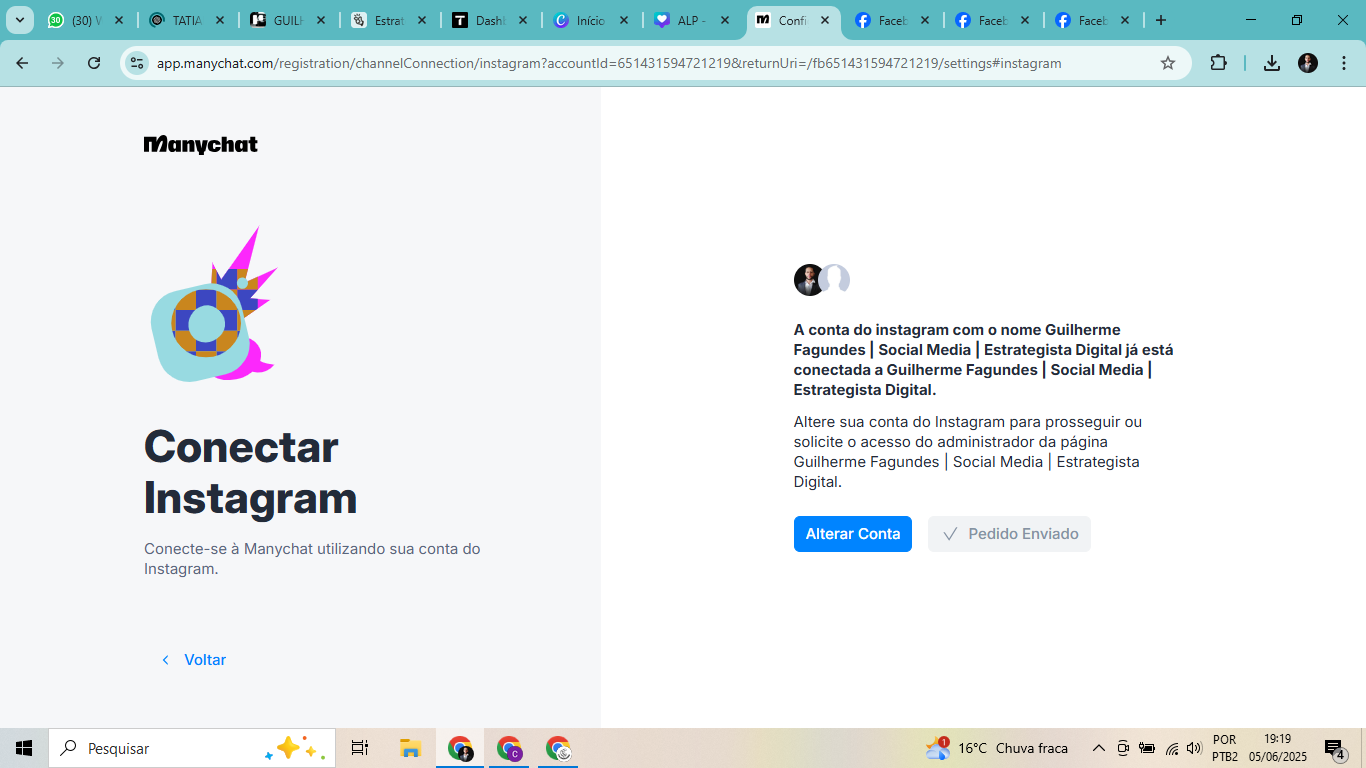Open the volume speaker icon
This screenshot has width=1366, height=768.
point(1194,748)
